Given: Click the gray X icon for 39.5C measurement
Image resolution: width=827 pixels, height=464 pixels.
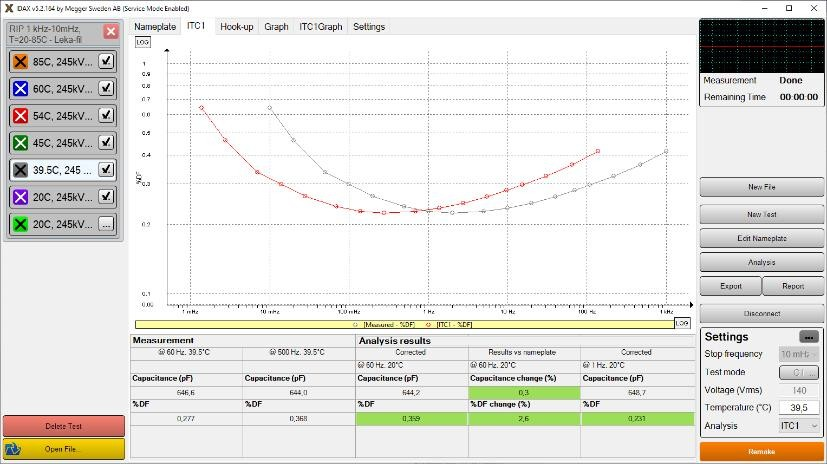Looking at the screenshot, I should (x=19, y=170).
